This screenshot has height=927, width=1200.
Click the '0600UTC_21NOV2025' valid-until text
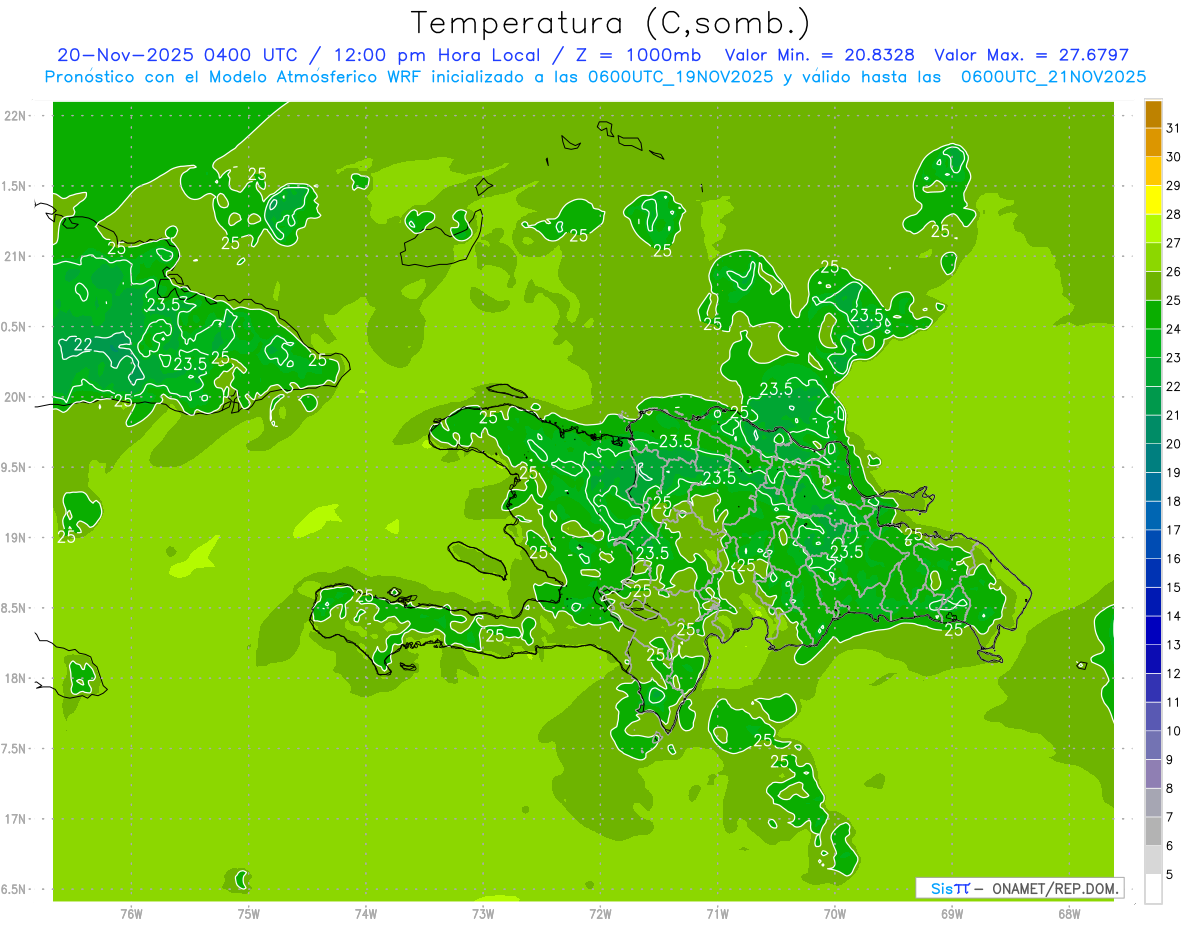[x=1054, y=77]
